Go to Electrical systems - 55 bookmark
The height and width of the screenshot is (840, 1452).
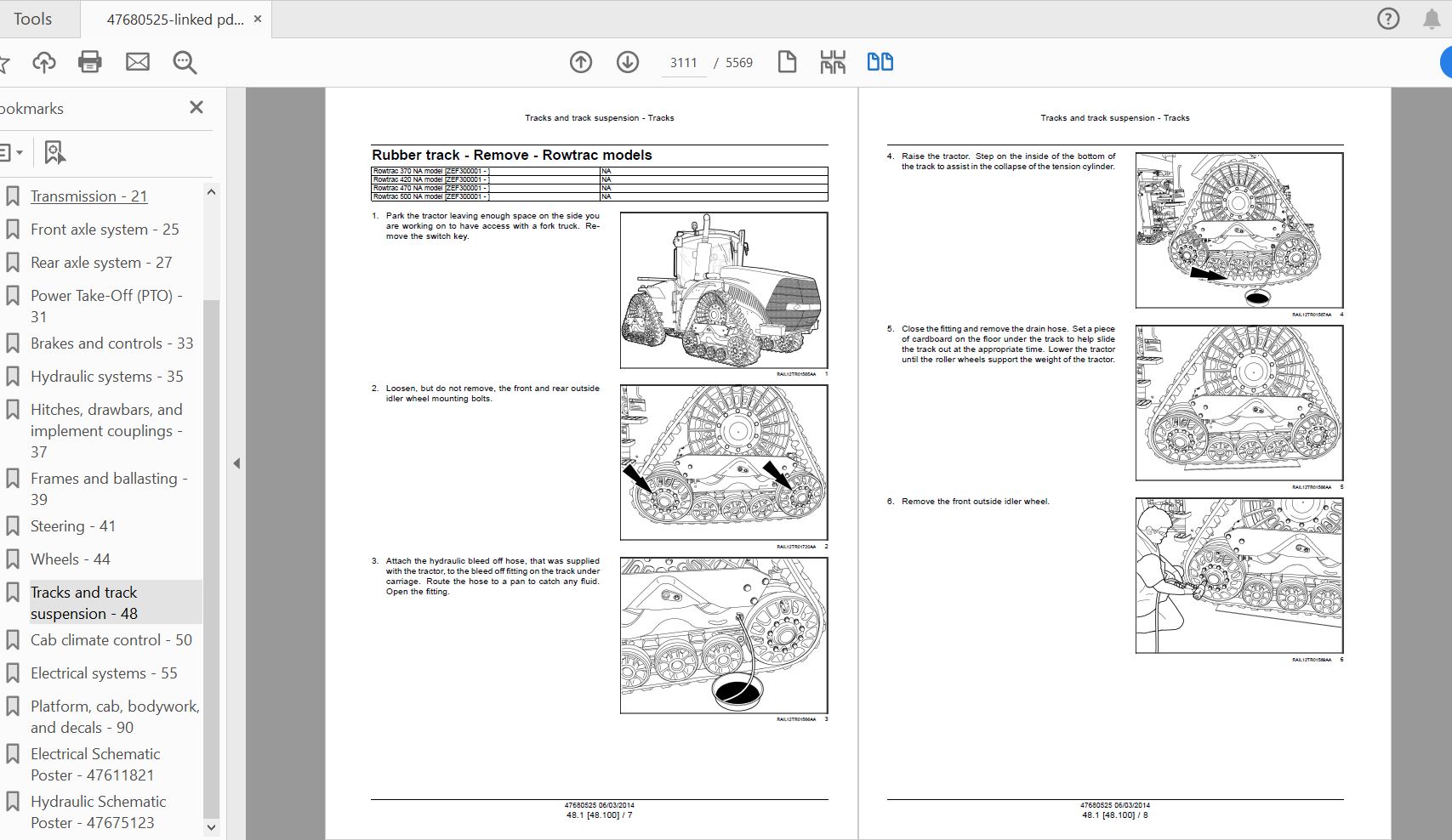coord(104,673)
